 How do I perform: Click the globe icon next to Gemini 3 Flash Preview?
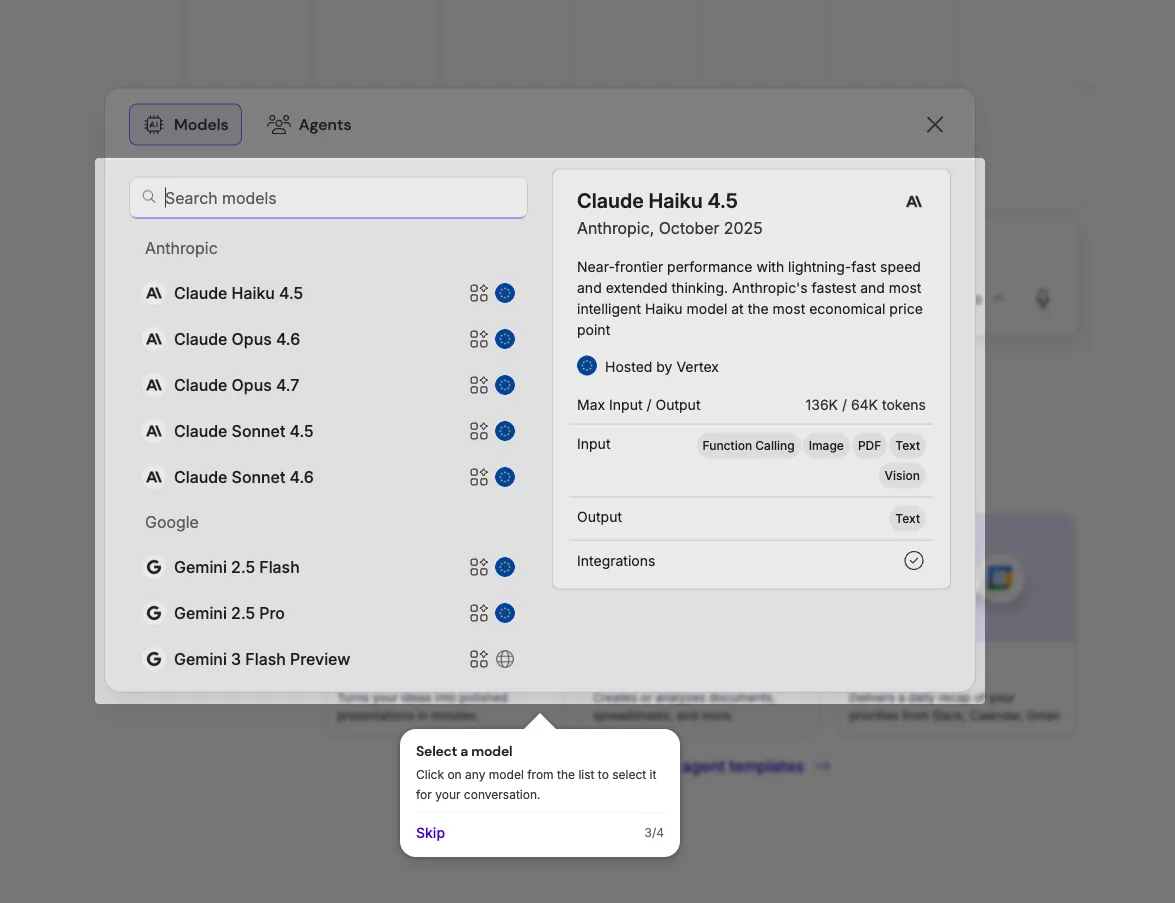tap(505, 659)
